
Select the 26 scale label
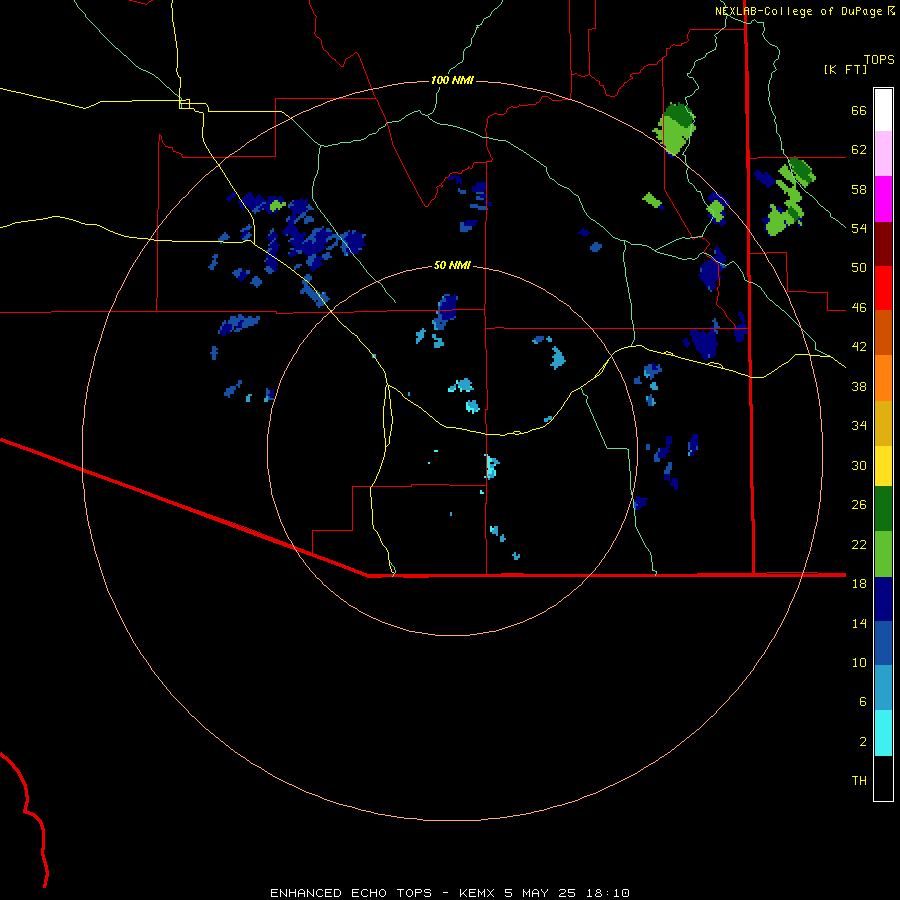(x=859, y=505)
